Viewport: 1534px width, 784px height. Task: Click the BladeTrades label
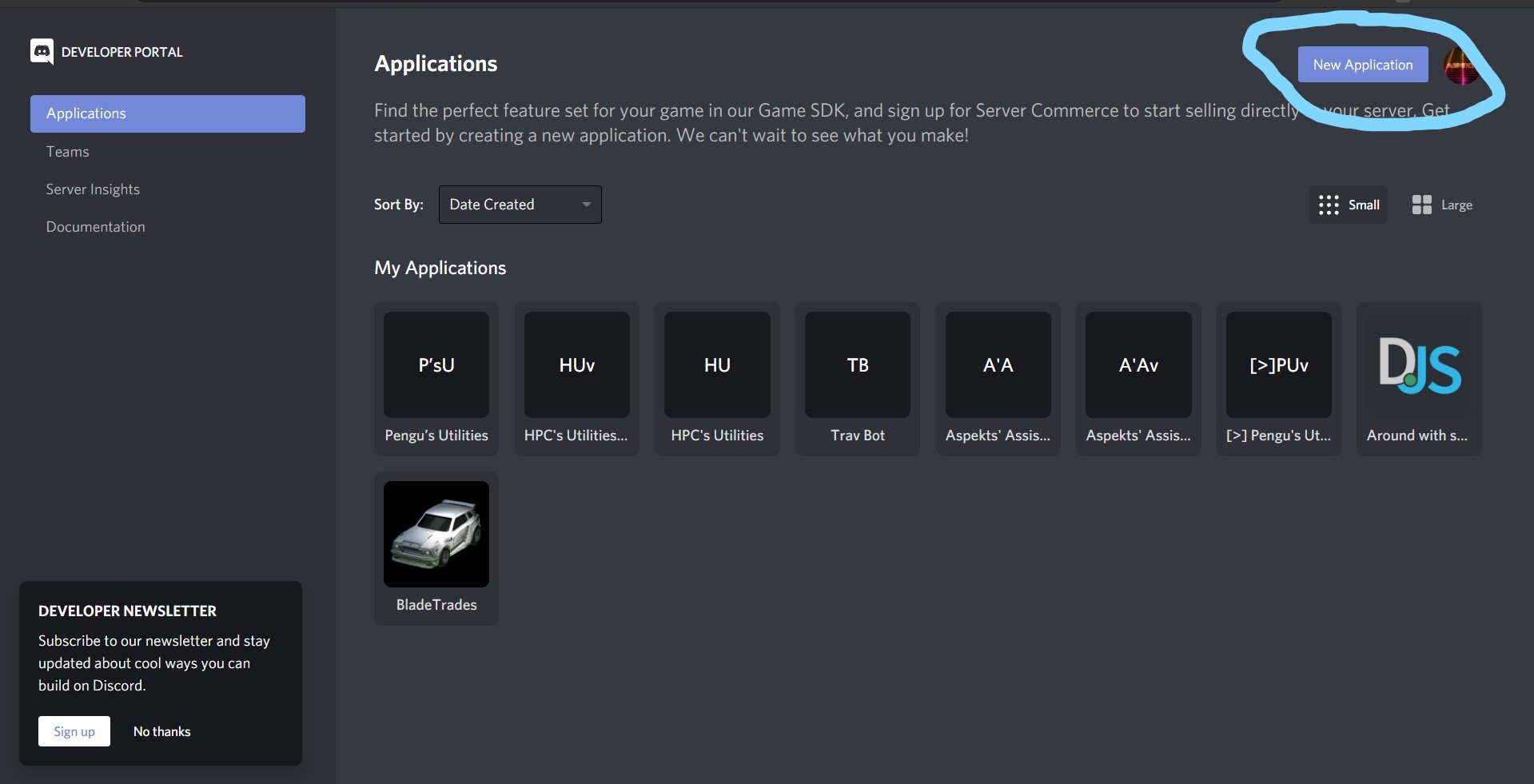436,605
